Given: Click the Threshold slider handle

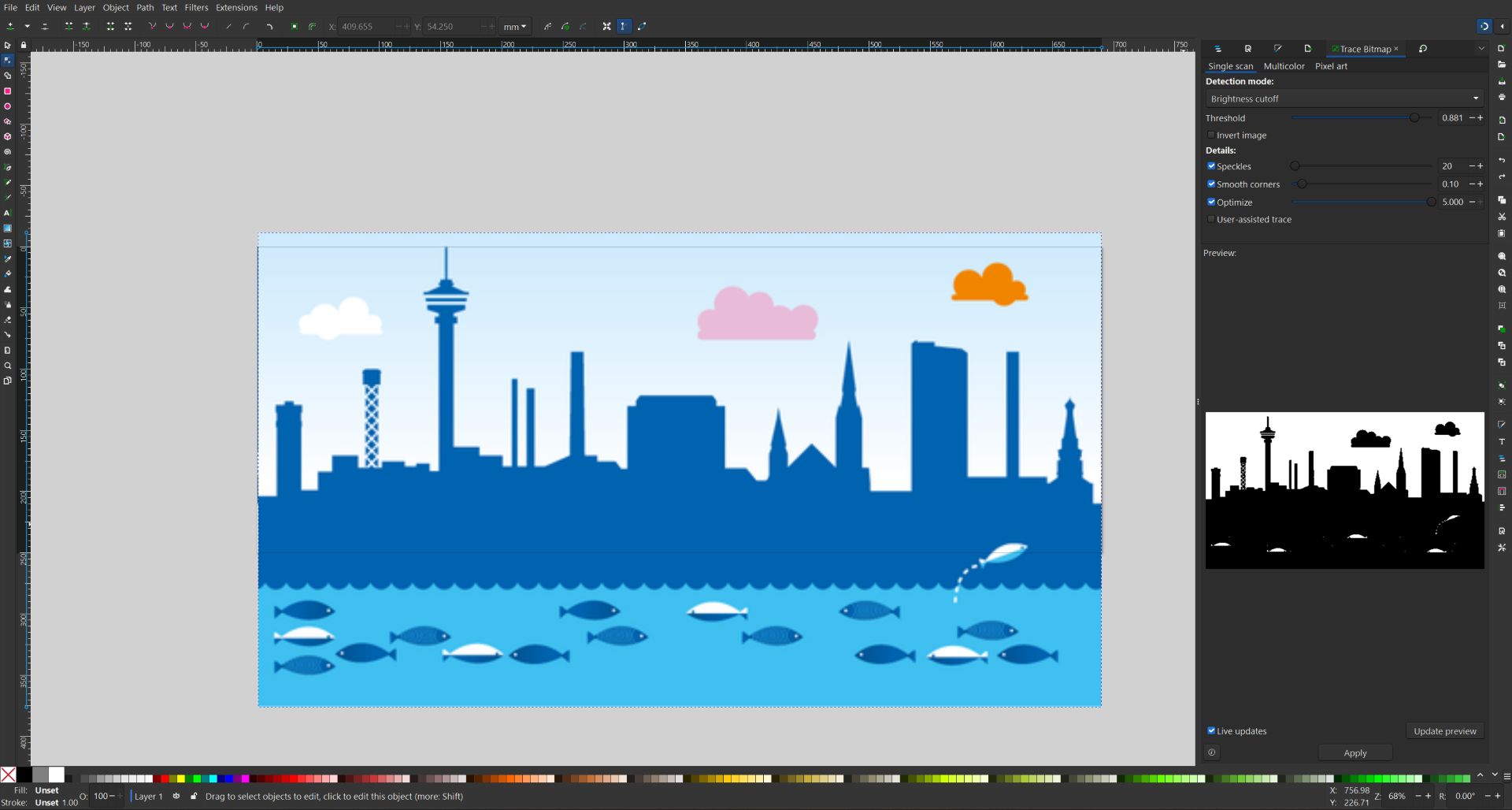Looking at the screenshot, I should pos(1414,118).
